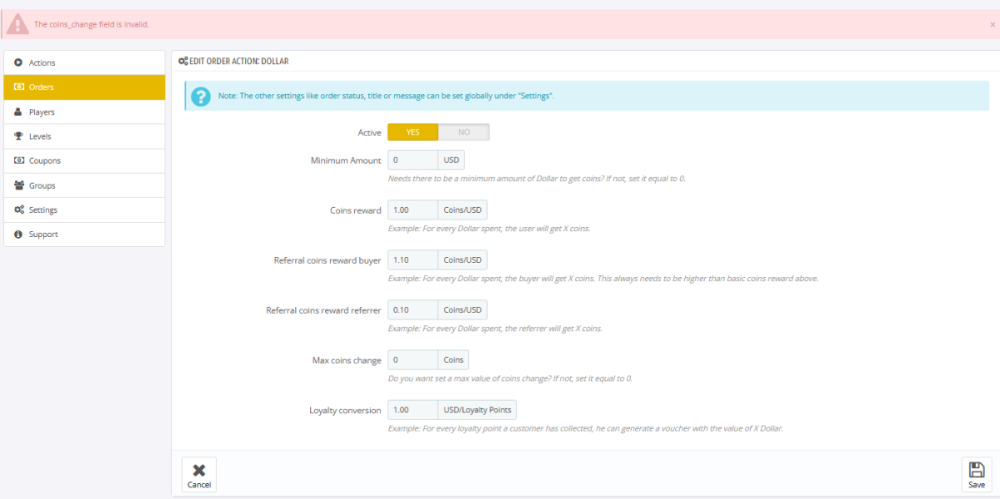Click the Settings gears icon
This screenshot has width=1000, height=499.
tap(18, 210)
